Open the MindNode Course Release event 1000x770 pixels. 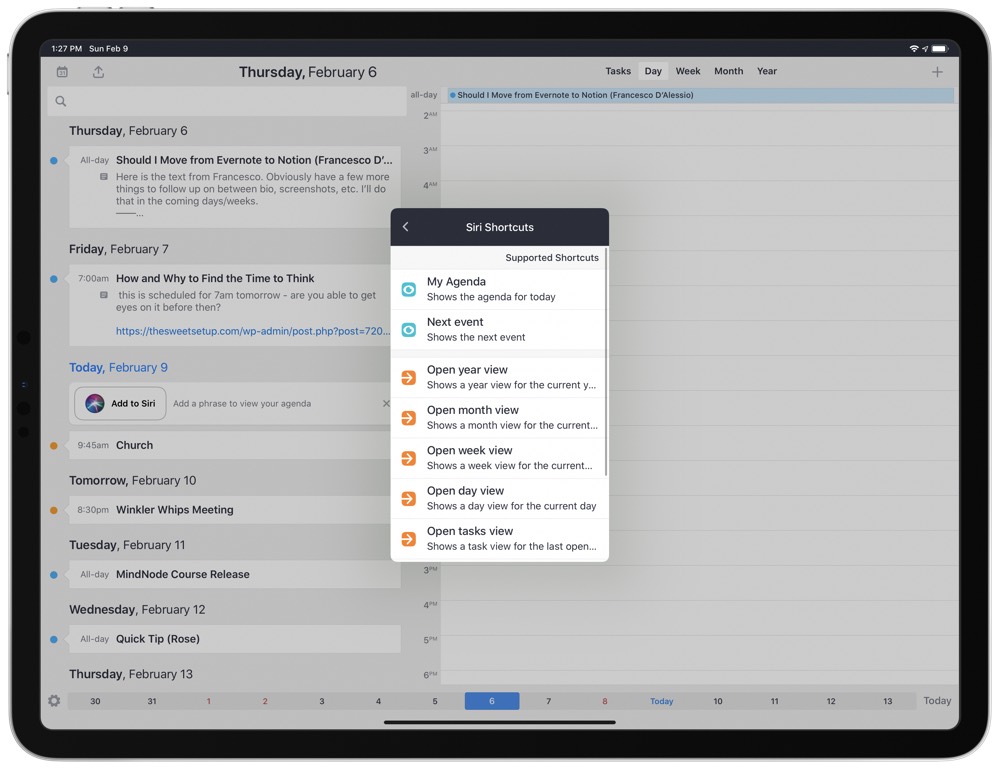[235, 574]
